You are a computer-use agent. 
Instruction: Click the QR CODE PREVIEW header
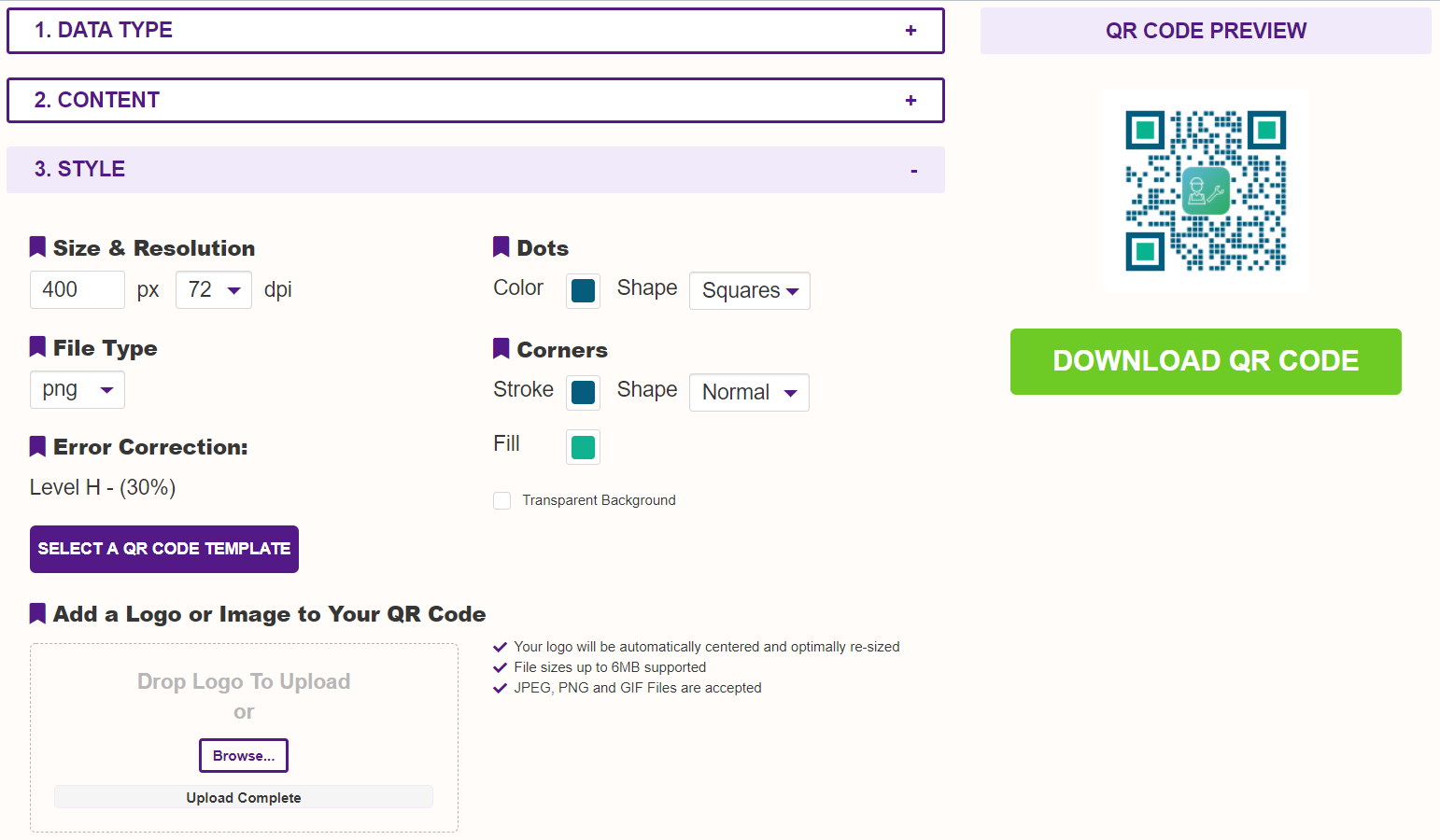click(x=1206, y=31)
